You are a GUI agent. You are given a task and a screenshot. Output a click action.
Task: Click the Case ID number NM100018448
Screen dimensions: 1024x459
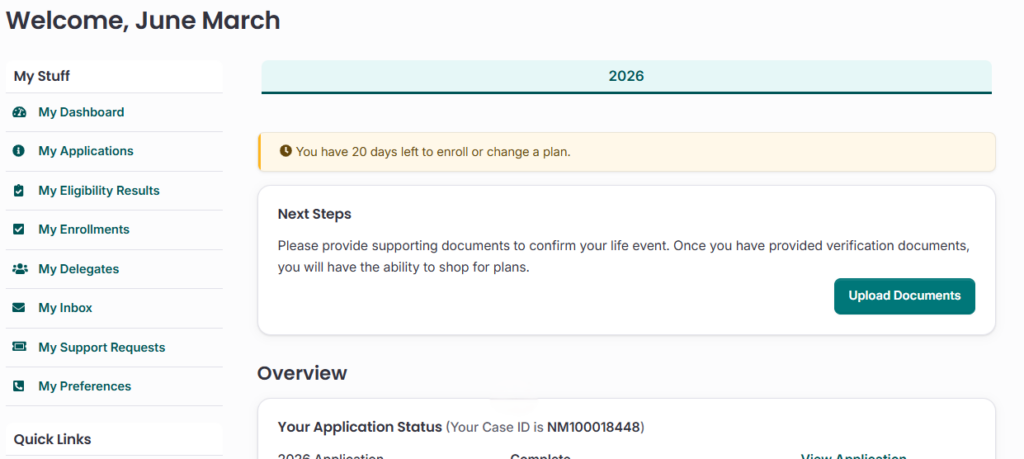click(x=594, y=427)
